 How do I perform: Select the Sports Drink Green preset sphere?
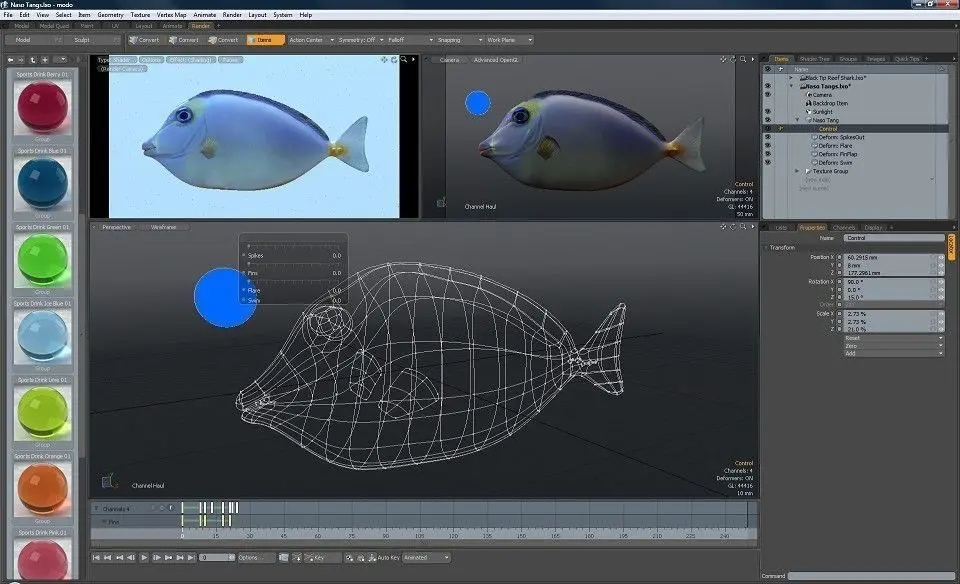42,260
